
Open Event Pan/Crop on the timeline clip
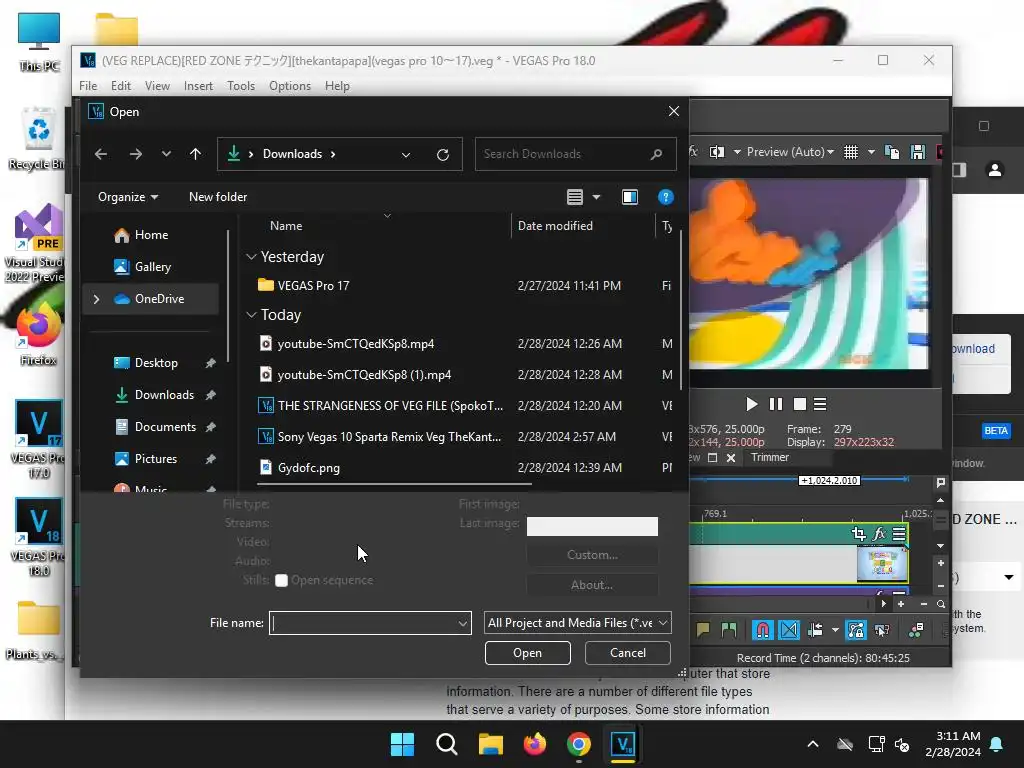pyautogui.click(x=859, y=534)
